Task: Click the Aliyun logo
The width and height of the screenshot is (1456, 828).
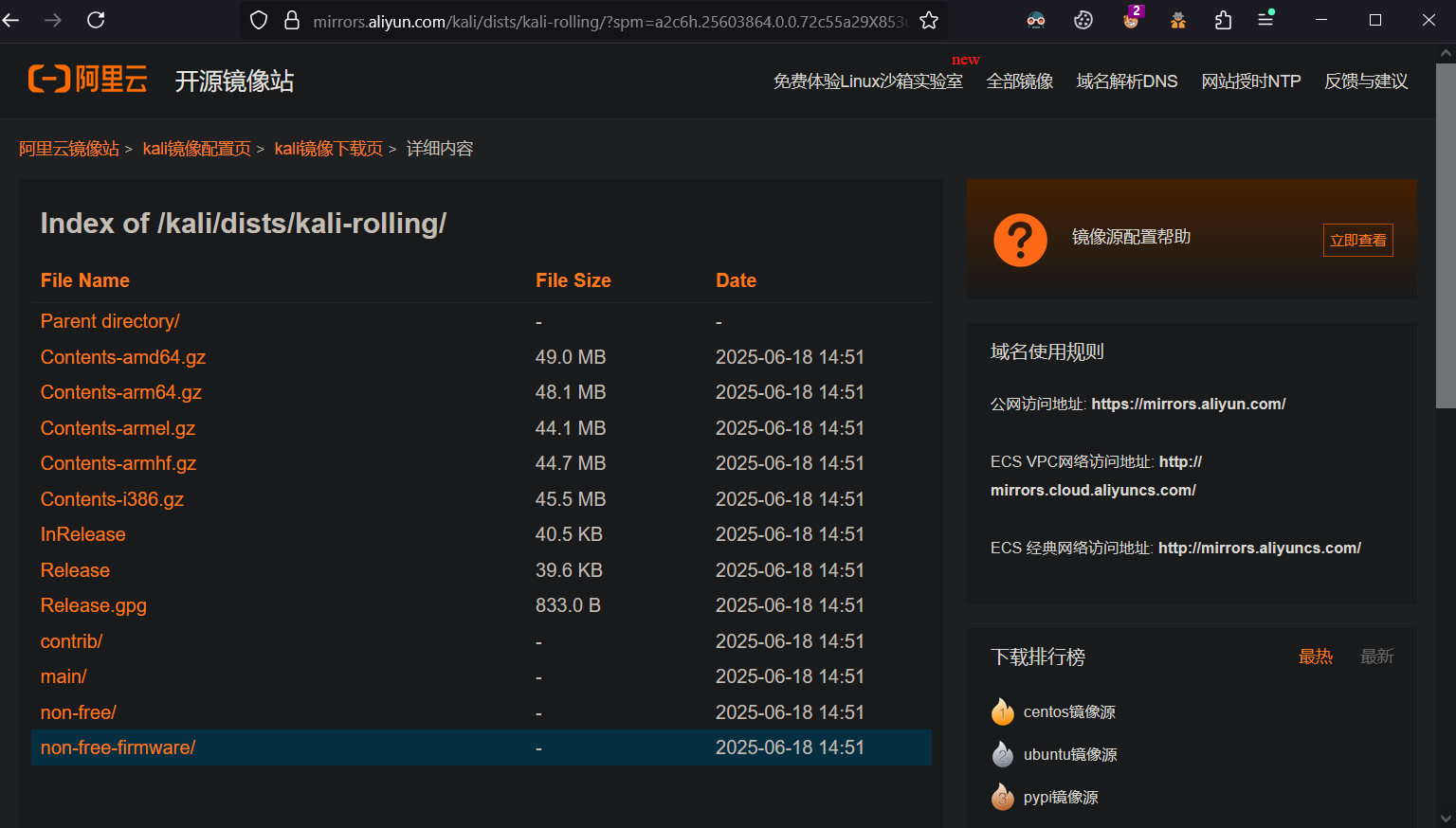Action: pos(88,80)
